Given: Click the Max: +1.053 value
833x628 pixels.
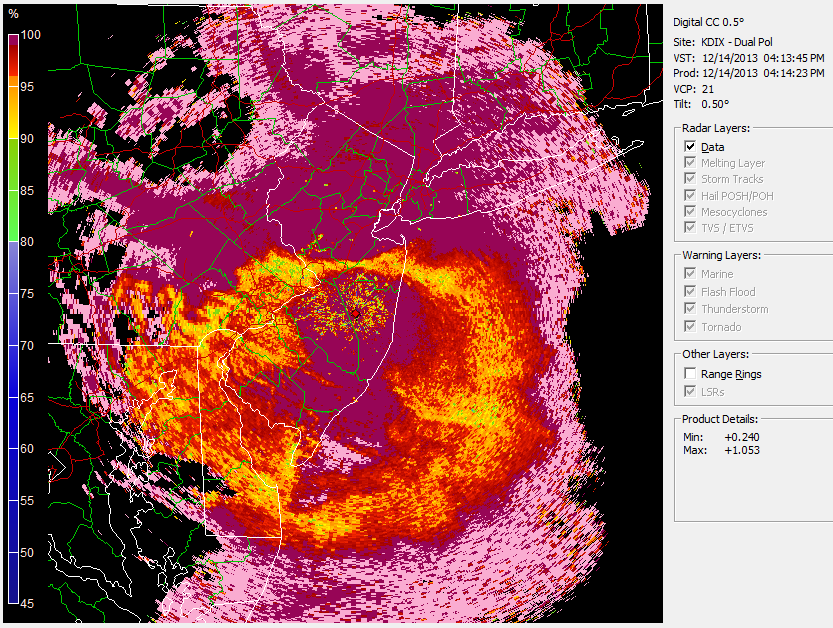Looking at the screenshot, I should [x=742, y=451].
